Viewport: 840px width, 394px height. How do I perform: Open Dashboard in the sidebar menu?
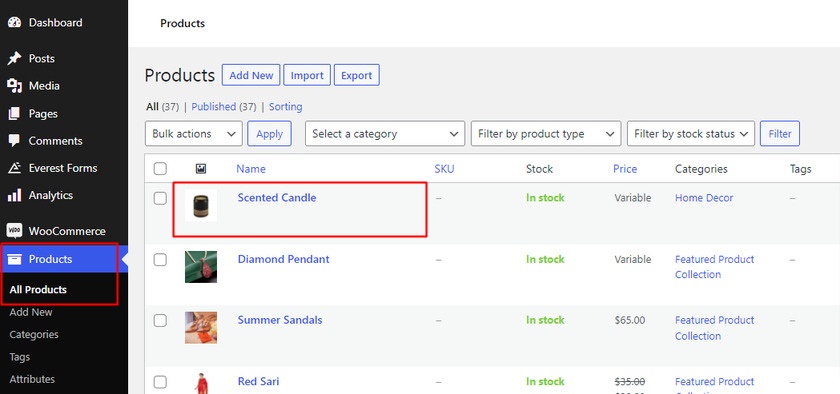pyautogui.click(x=55, y=23)
